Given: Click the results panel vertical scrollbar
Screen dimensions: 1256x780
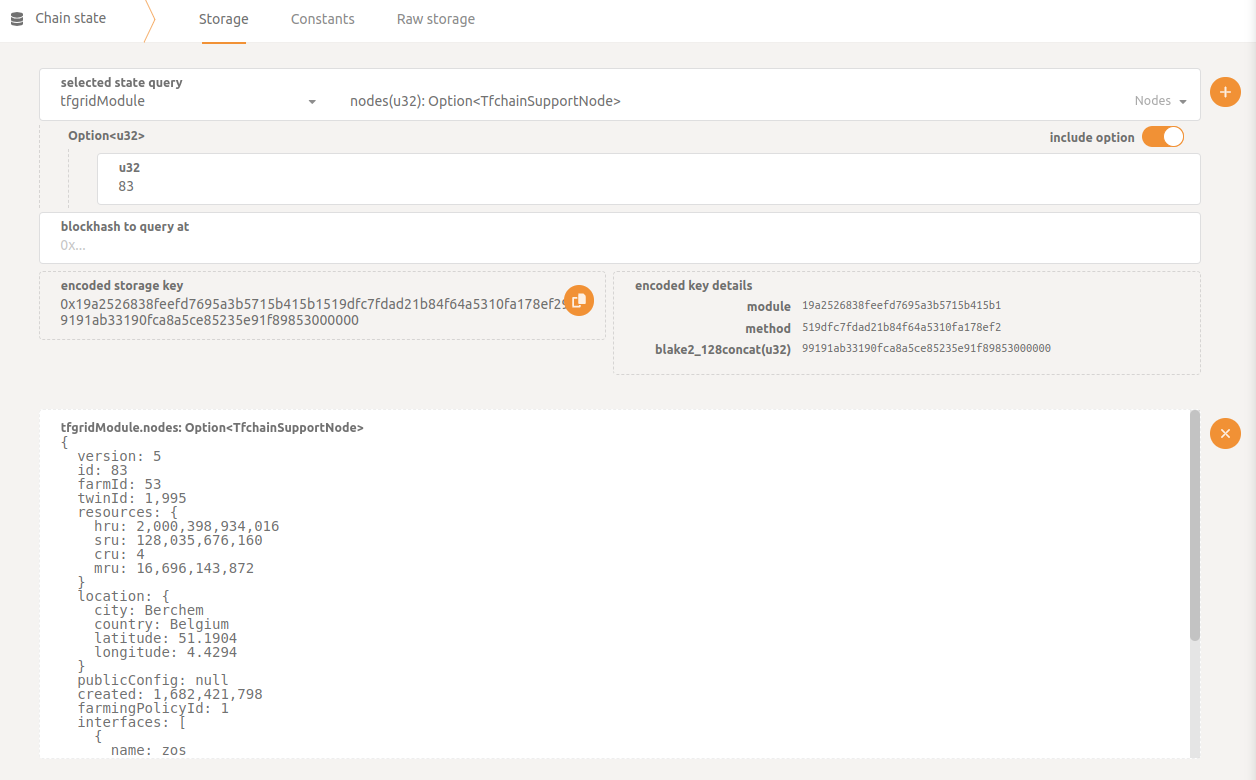Looking at the screenshot, I should 1194,530.
